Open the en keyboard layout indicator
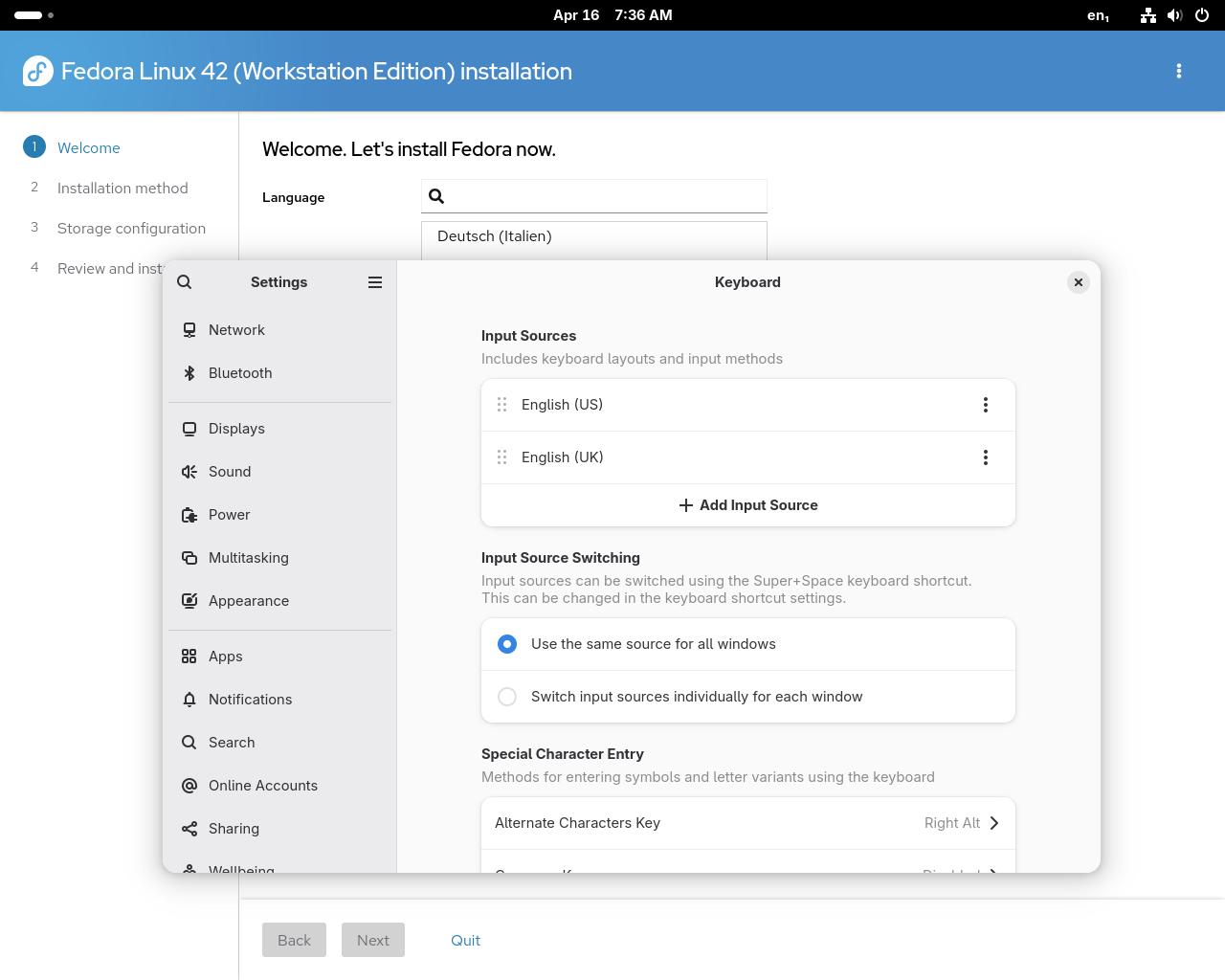 click(x=1099, y=15)
